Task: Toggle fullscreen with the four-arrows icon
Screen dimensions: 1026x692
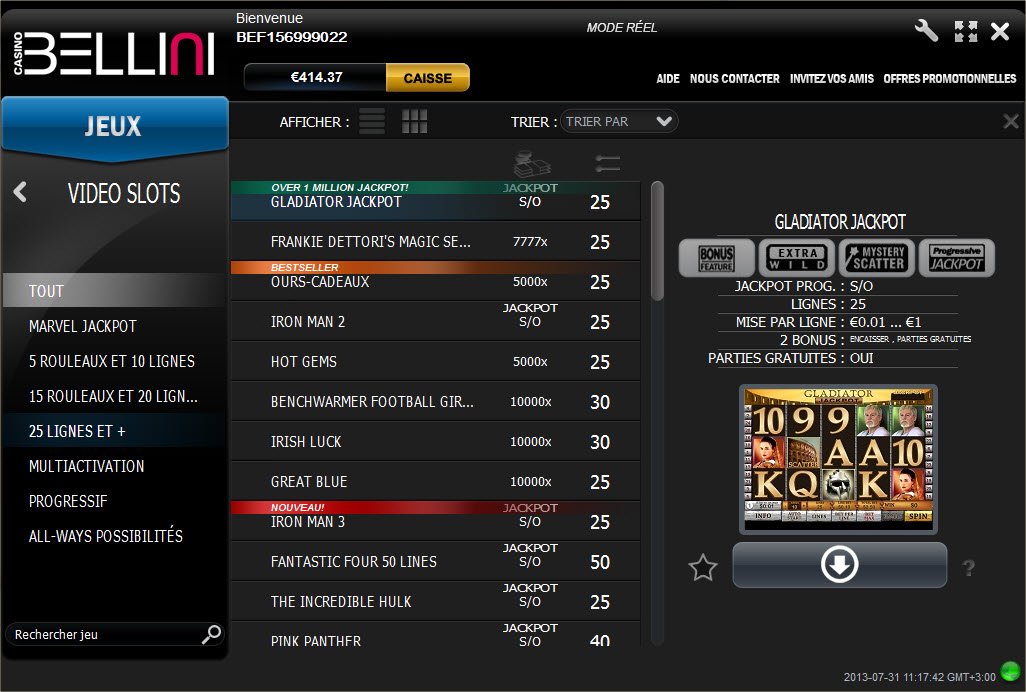Action: 966,31
